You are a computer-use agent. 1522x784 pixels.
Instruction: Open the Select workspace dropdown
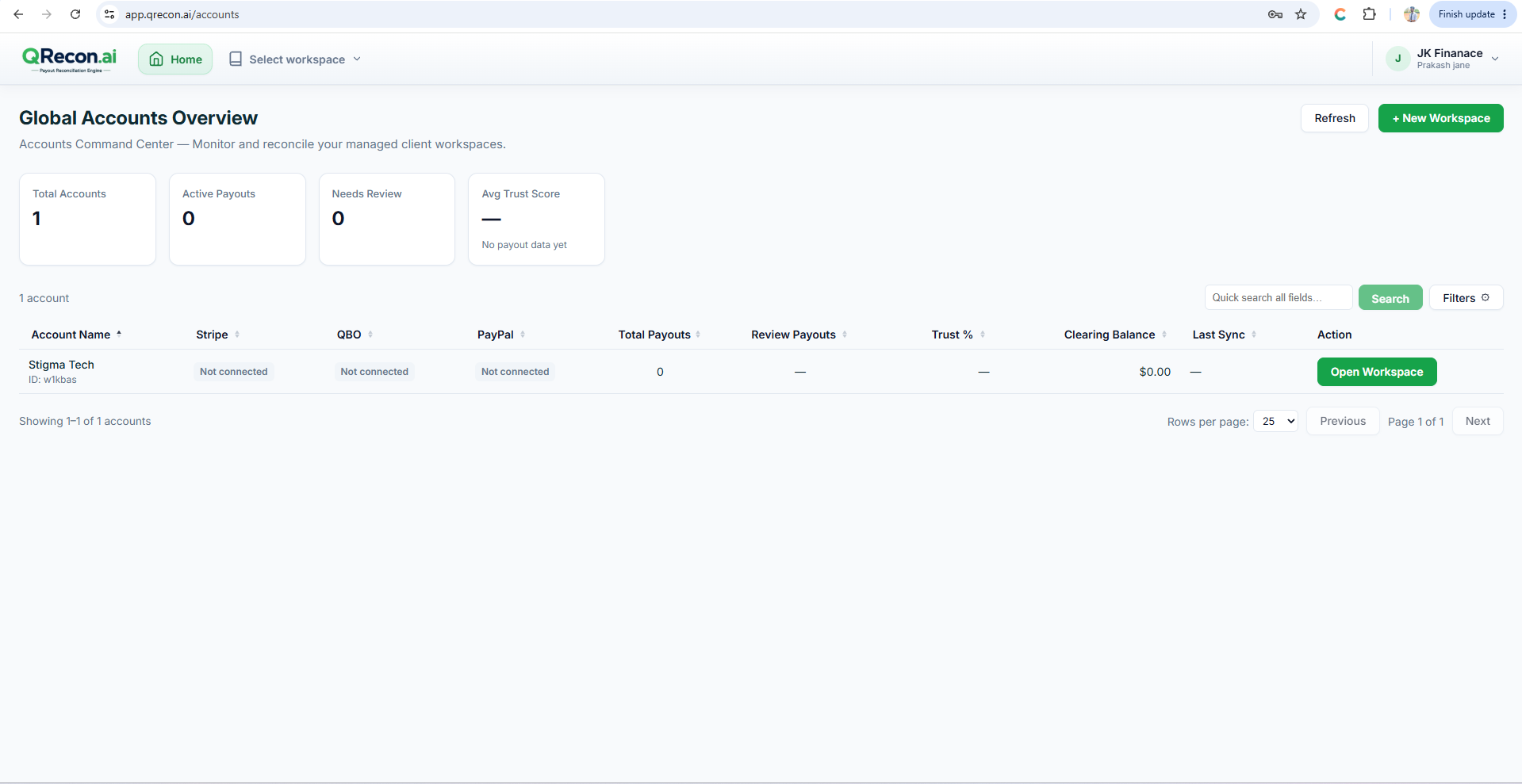click(x=295, y=59)
